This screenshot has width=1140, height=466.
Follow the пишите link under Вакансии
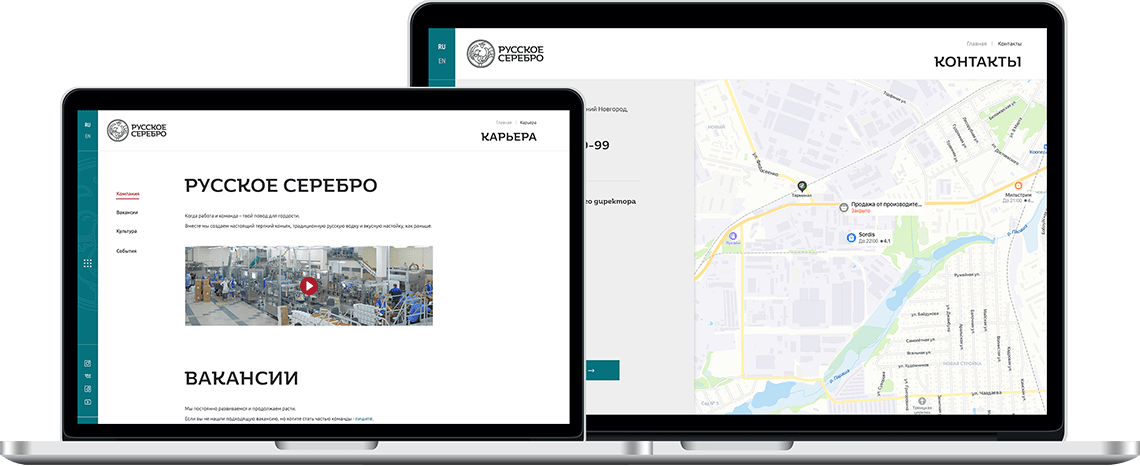[364, 419]
